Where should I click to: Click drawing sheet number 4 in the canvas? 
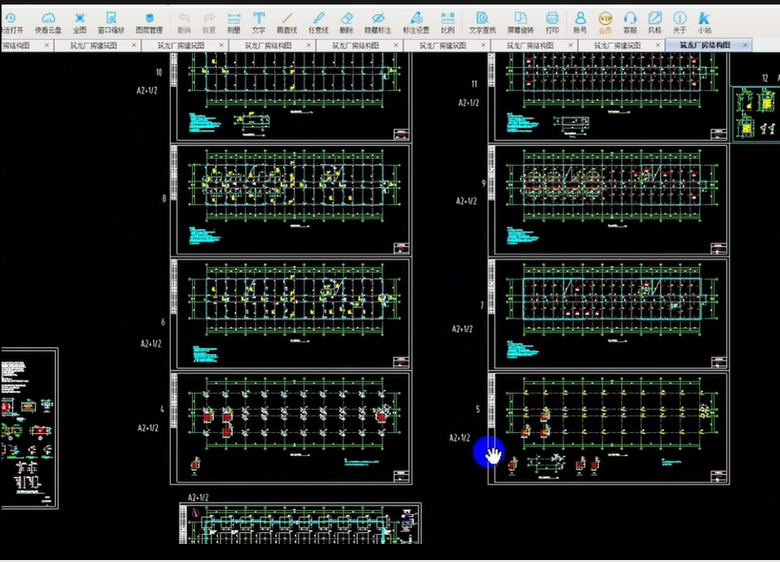[x=163, y=409]
